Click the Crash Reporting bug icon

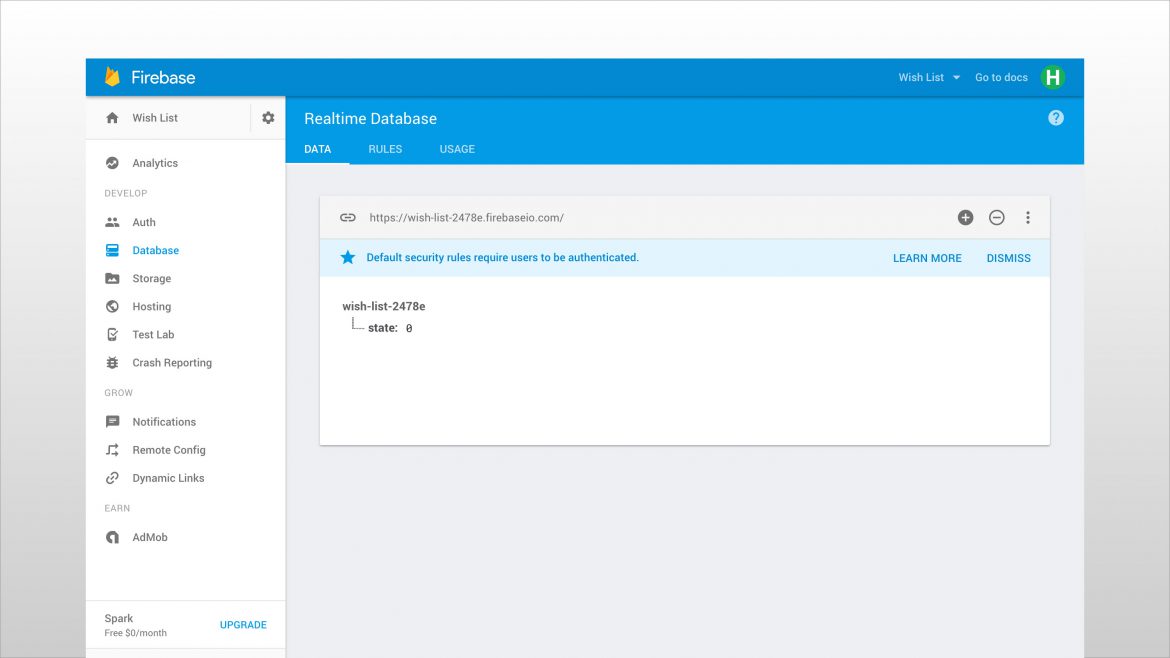click(x=112, y=363)
